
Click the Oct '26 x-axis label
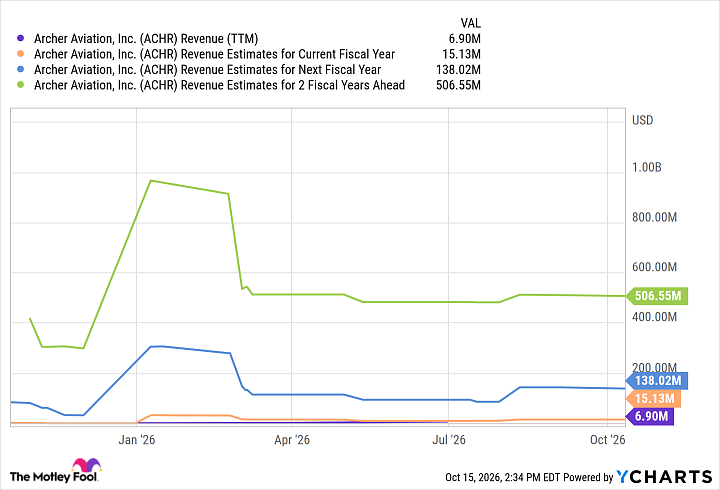click(x=608, y=440)
